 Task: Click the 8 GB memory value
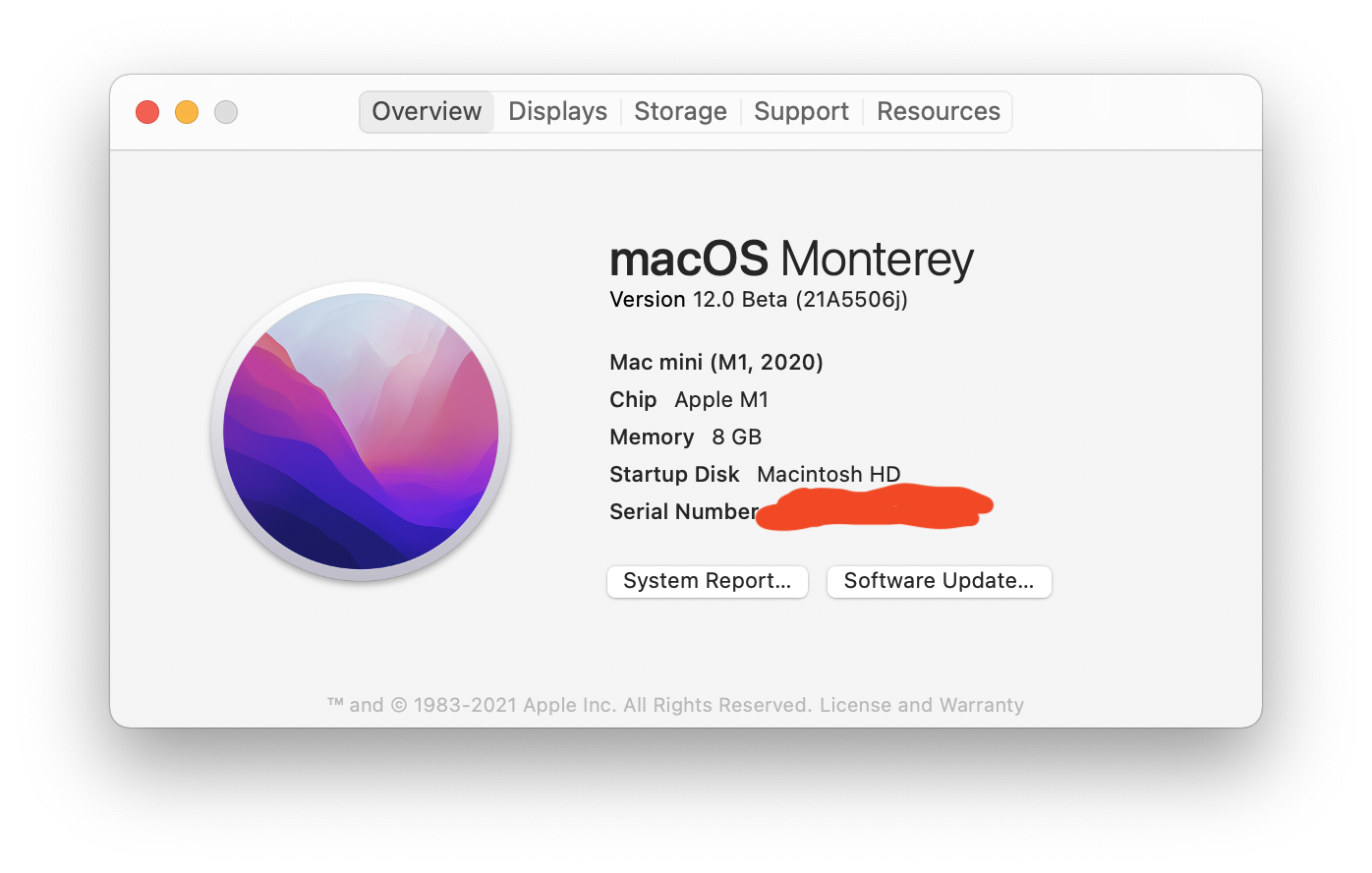737,437
